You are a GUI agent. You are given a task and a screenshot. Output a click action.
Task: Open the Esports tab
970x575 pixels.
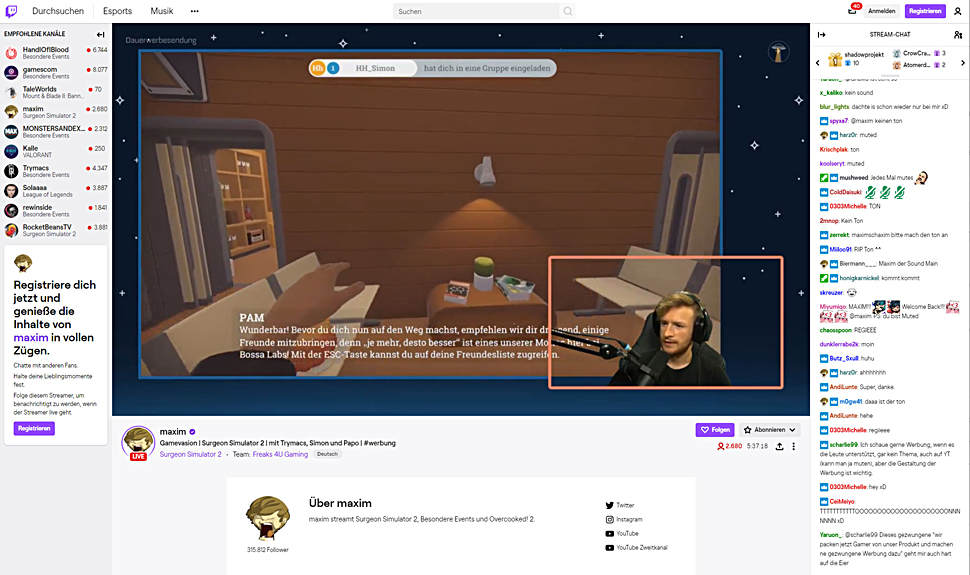coord(118,11)
